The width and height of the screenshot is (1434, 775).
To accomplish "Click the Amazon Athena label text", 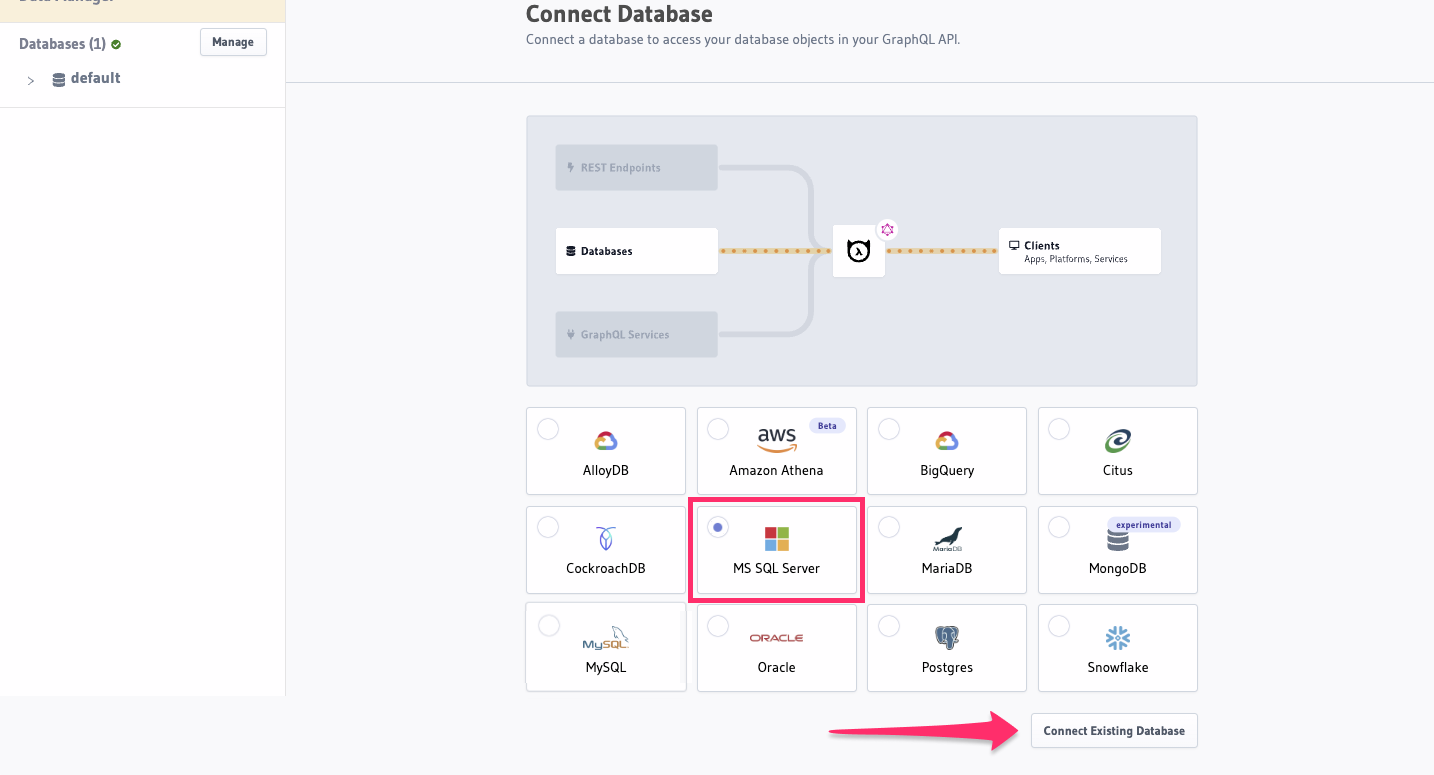I will coord(777,470).
